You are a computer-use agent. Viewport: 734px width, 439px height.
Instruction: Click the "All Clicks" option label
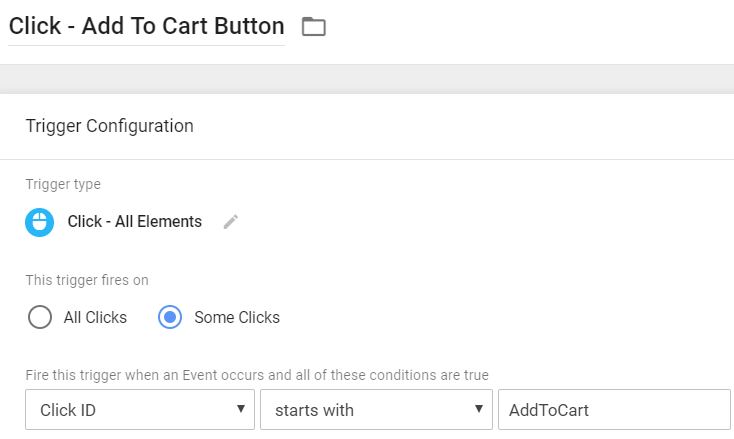point(95,318)
